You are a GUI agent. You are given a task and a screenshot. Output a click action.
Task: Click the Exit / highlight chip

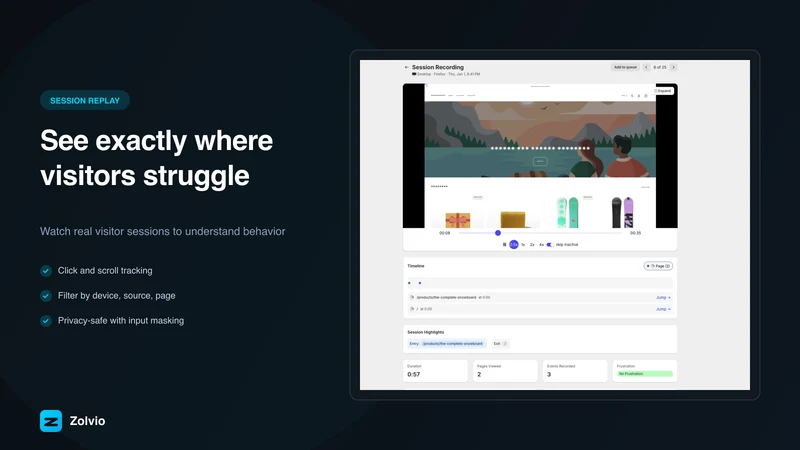(500, 344)
